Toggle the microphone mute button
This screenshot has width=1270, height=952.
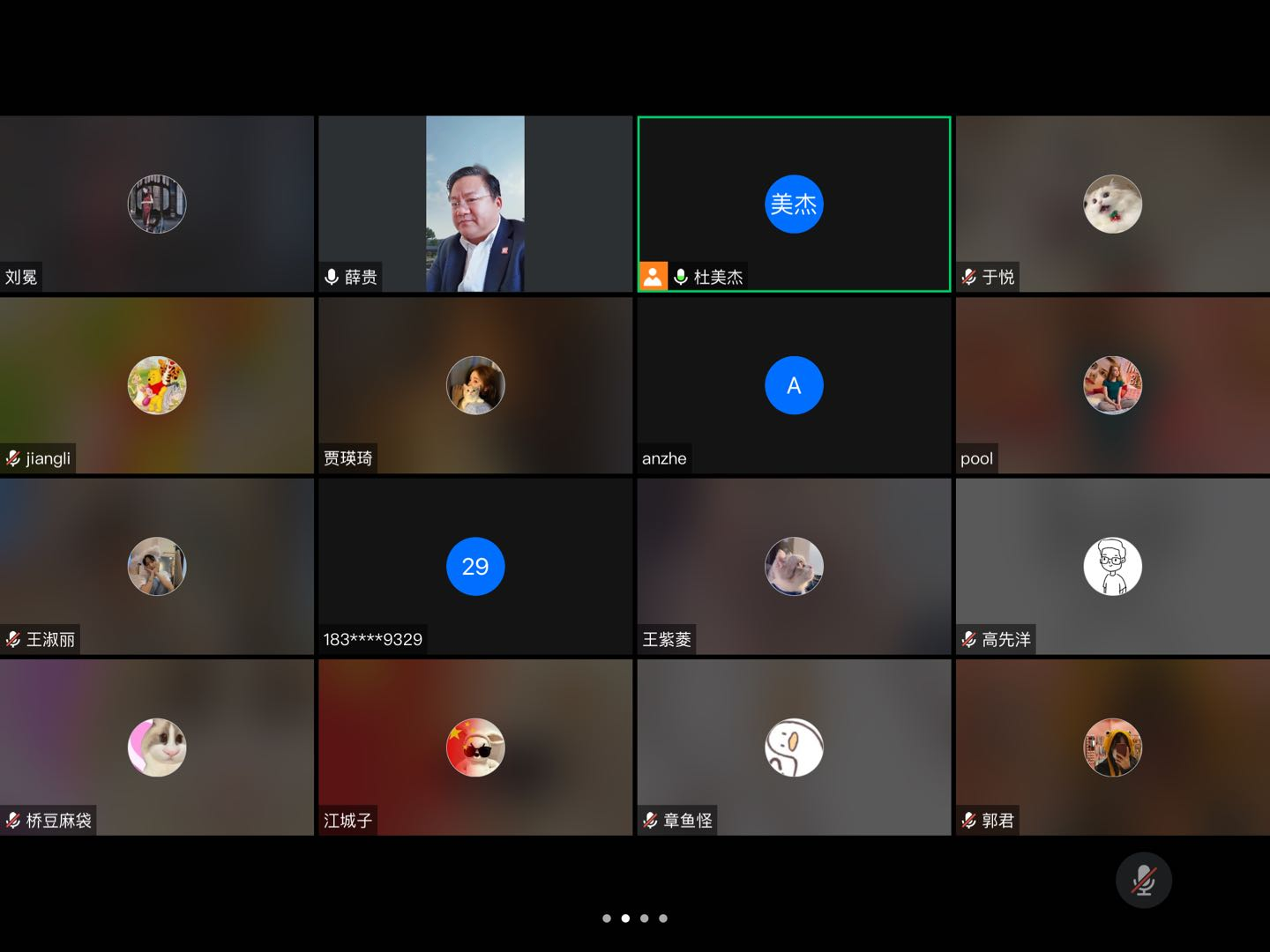tap(1143, 880)
